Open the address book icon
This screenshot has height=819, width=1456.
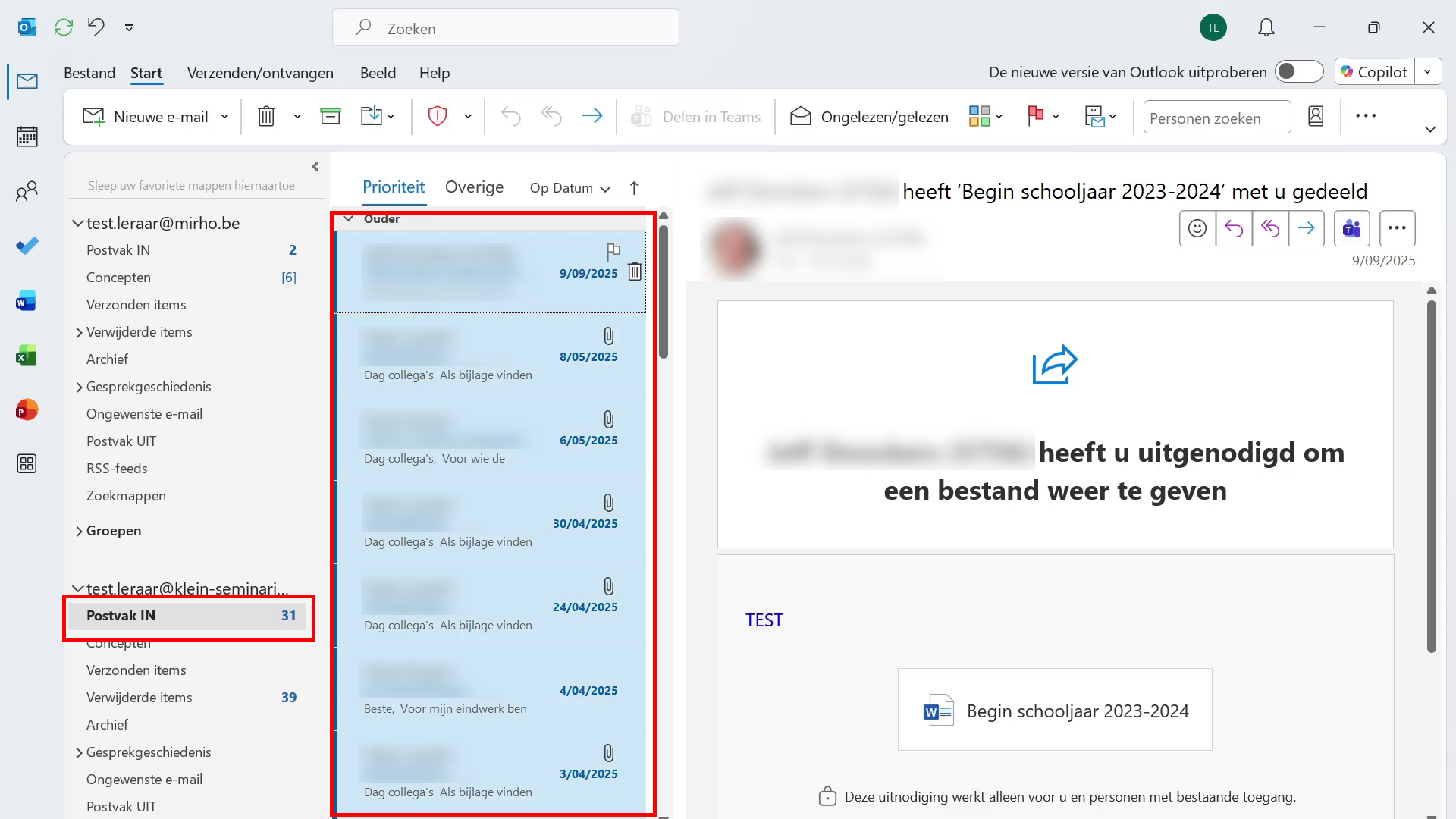click(1316, 116)
